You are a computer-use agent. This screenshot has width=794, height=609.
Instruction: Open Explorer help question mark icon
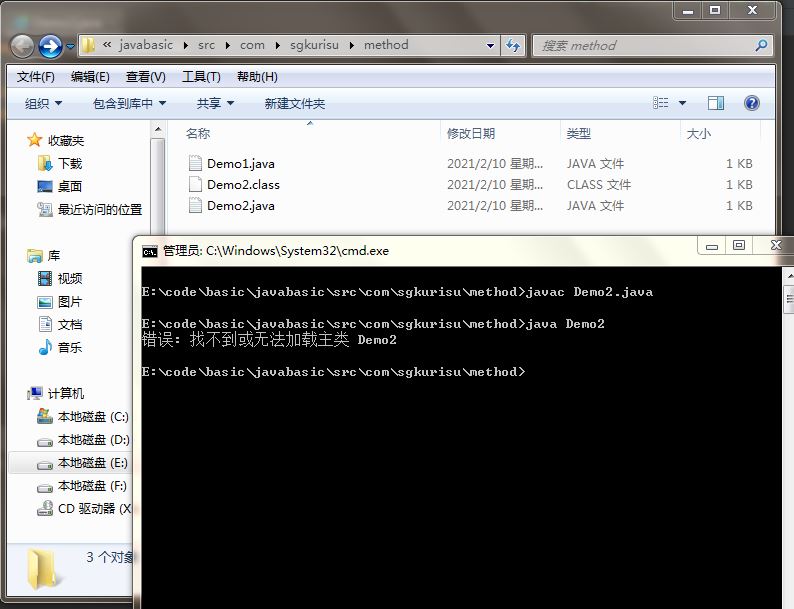(x=751, y=103)
